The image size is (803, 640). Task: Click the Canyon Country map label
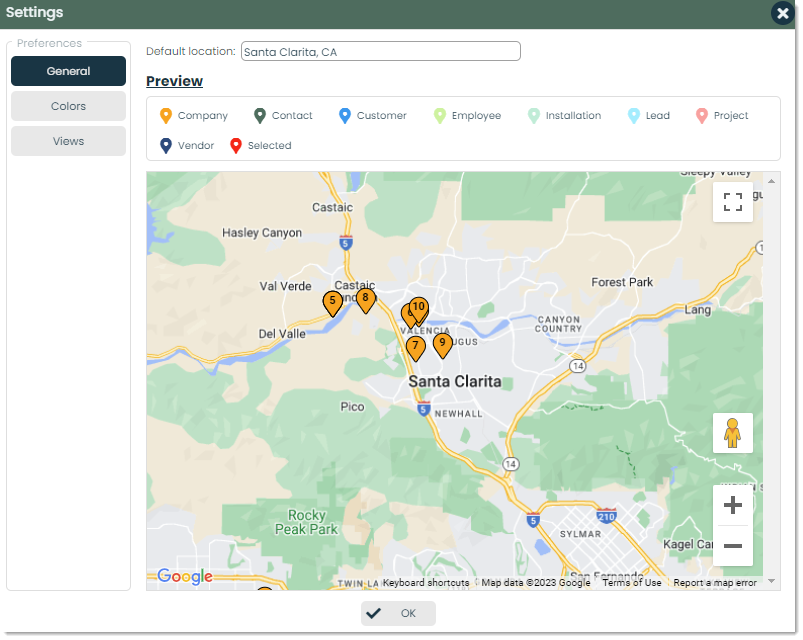pos(559,324)
